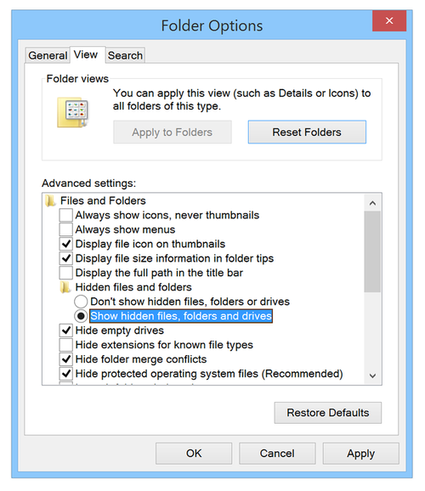Uncheck Display file icon on thumbnails
Screen dimensions: 425x491
pos(66,244)
